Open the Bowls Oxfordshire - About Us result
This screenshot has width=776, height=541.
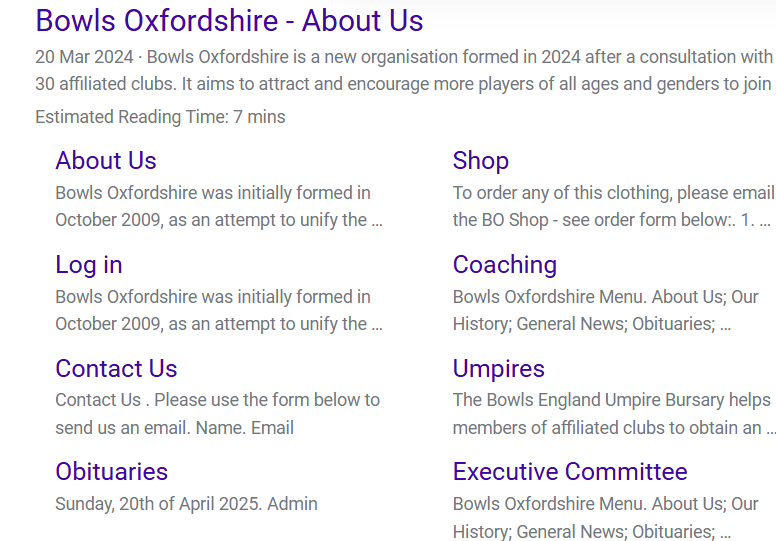[229, 21]
